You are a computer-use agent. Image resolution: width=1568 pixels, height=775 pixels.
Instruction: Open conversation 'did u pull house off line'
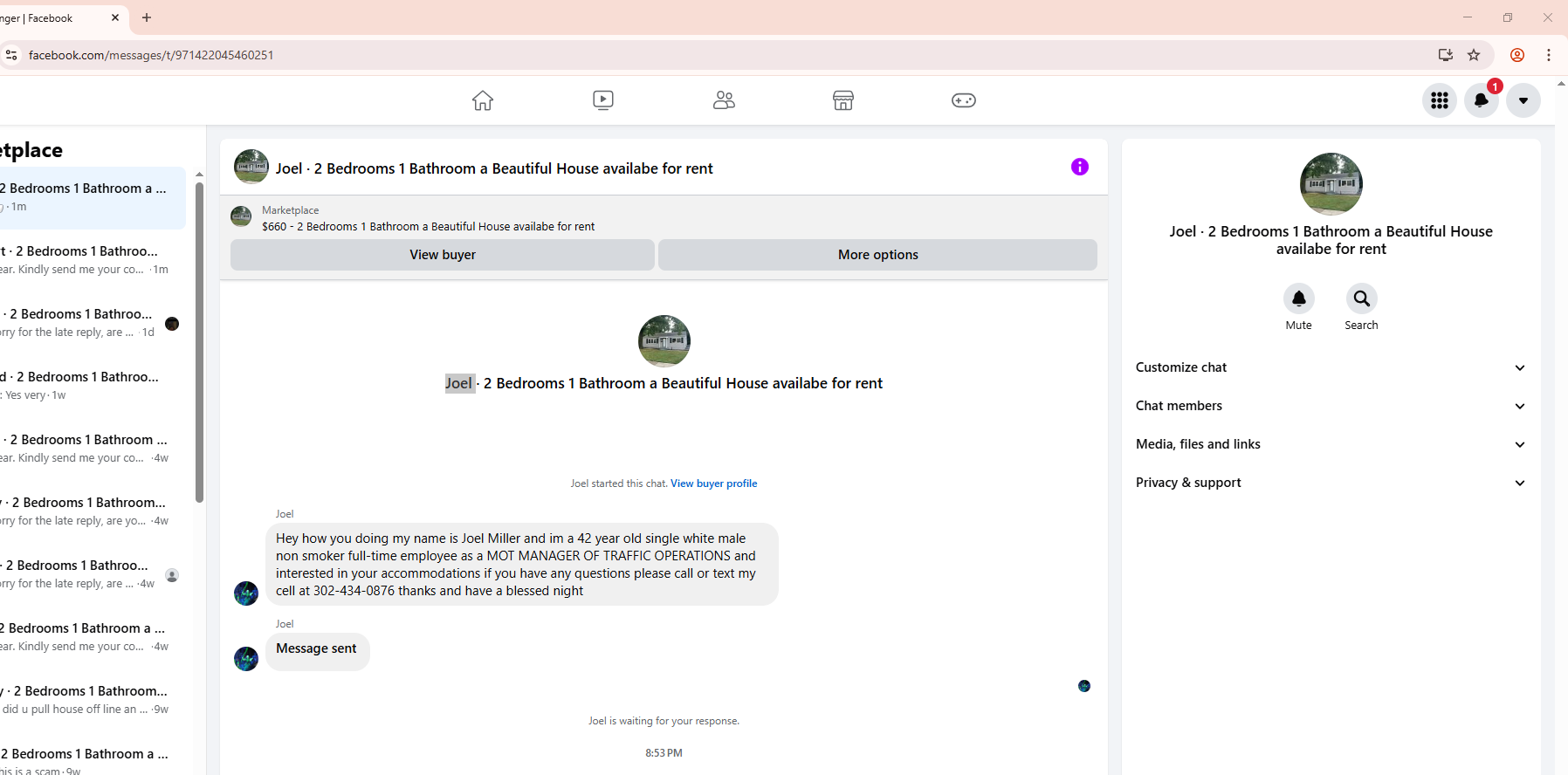(93, 701)
